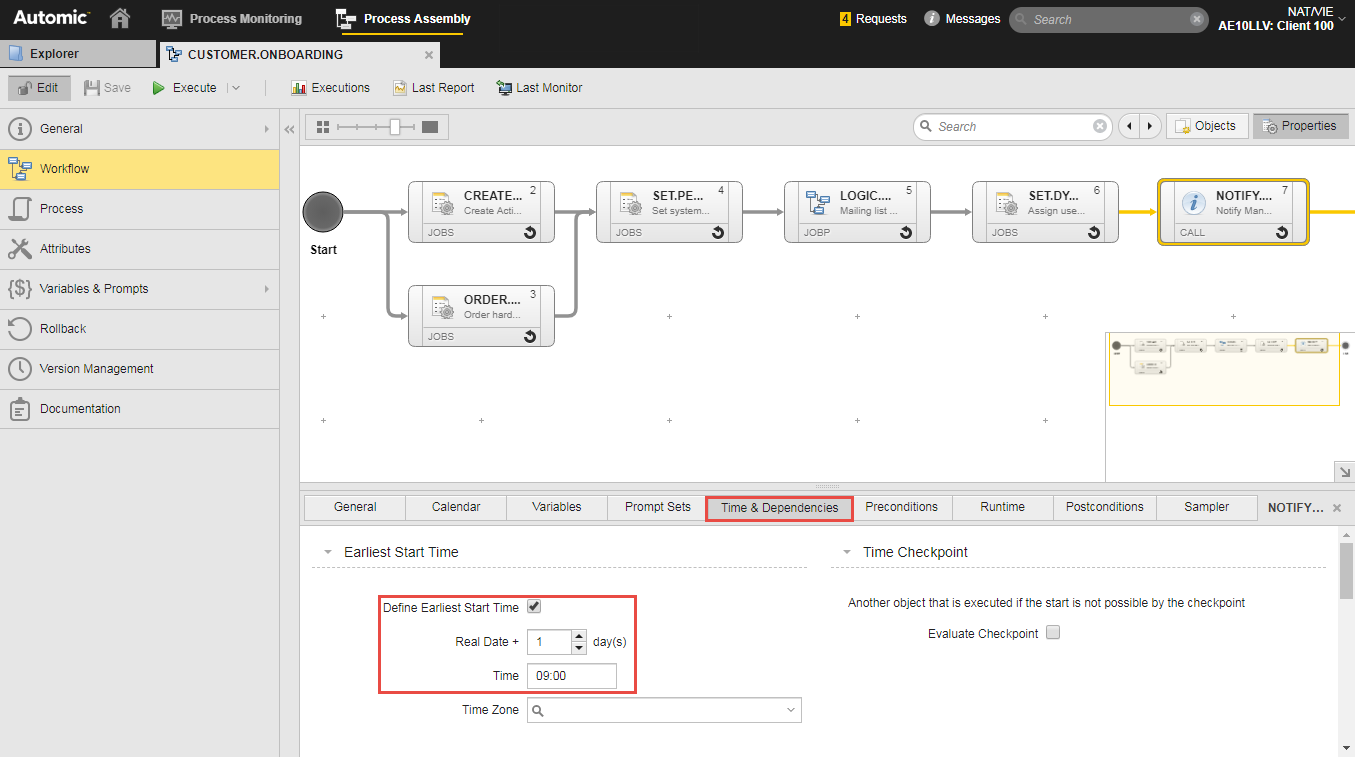1355x757 pixels.
Task: Switch to the Preconditions tab
Action: tap(901, 507)
